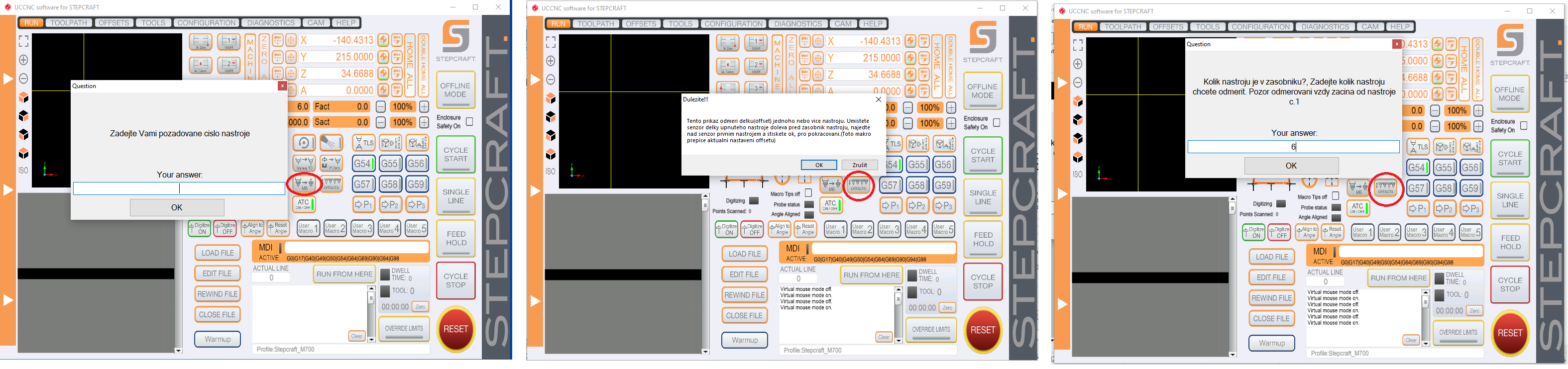
Task: Open HELP tab in right window
Action: [1400, 27]
